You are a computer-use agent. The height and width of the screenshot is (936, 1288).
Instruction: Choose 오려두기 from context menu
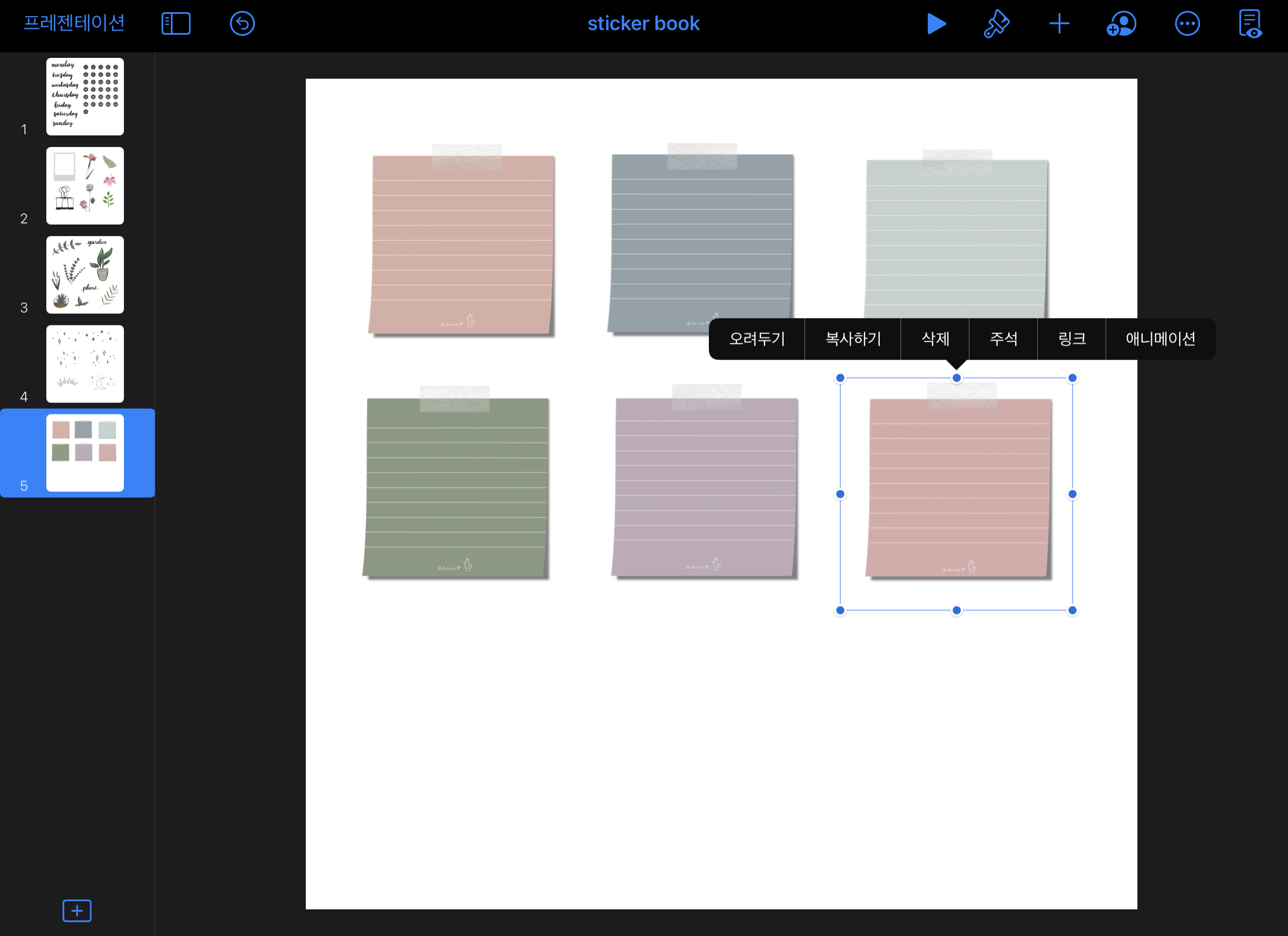tap(756, 339)
